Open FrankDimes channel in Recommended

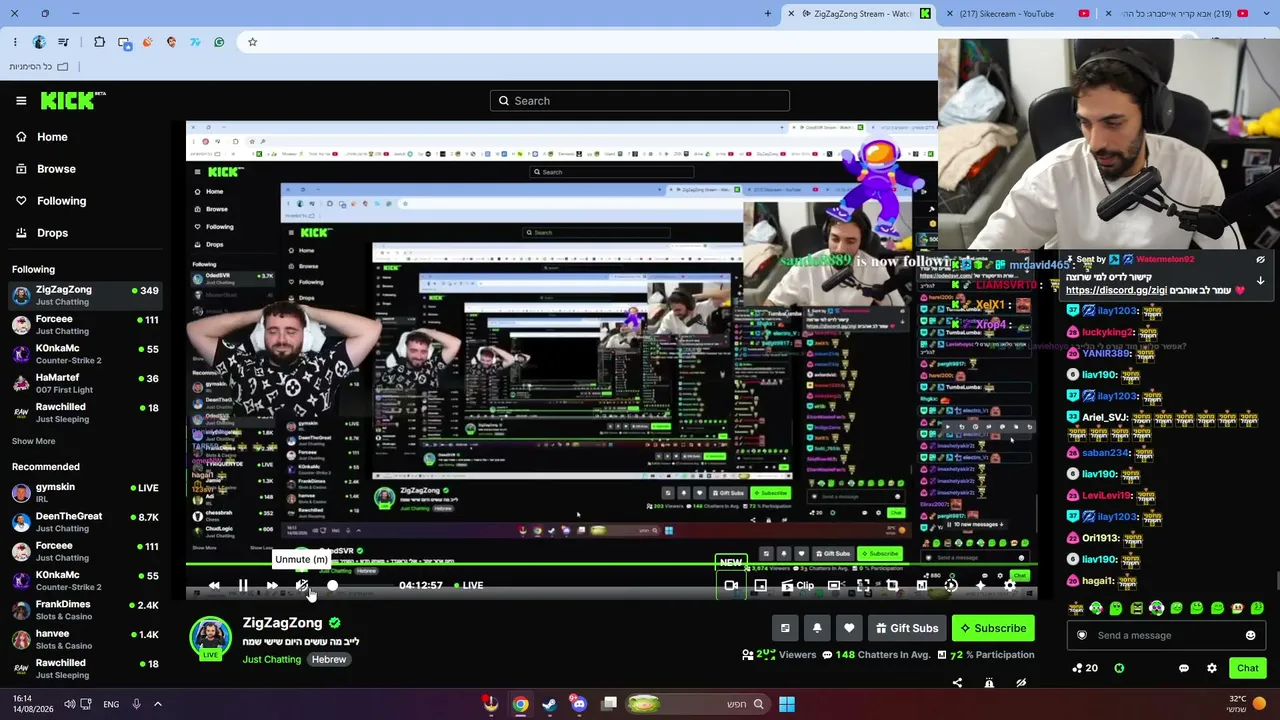[x=85, y=610]
